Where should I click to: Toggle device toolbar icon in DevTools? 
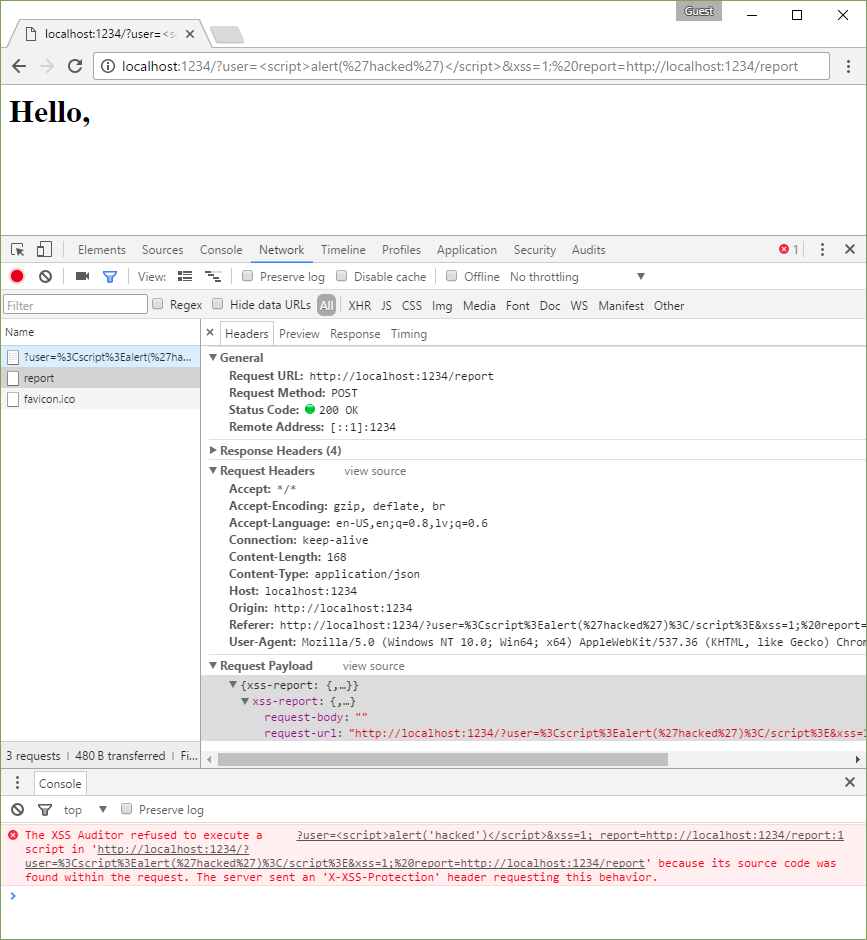coord(44,249)
